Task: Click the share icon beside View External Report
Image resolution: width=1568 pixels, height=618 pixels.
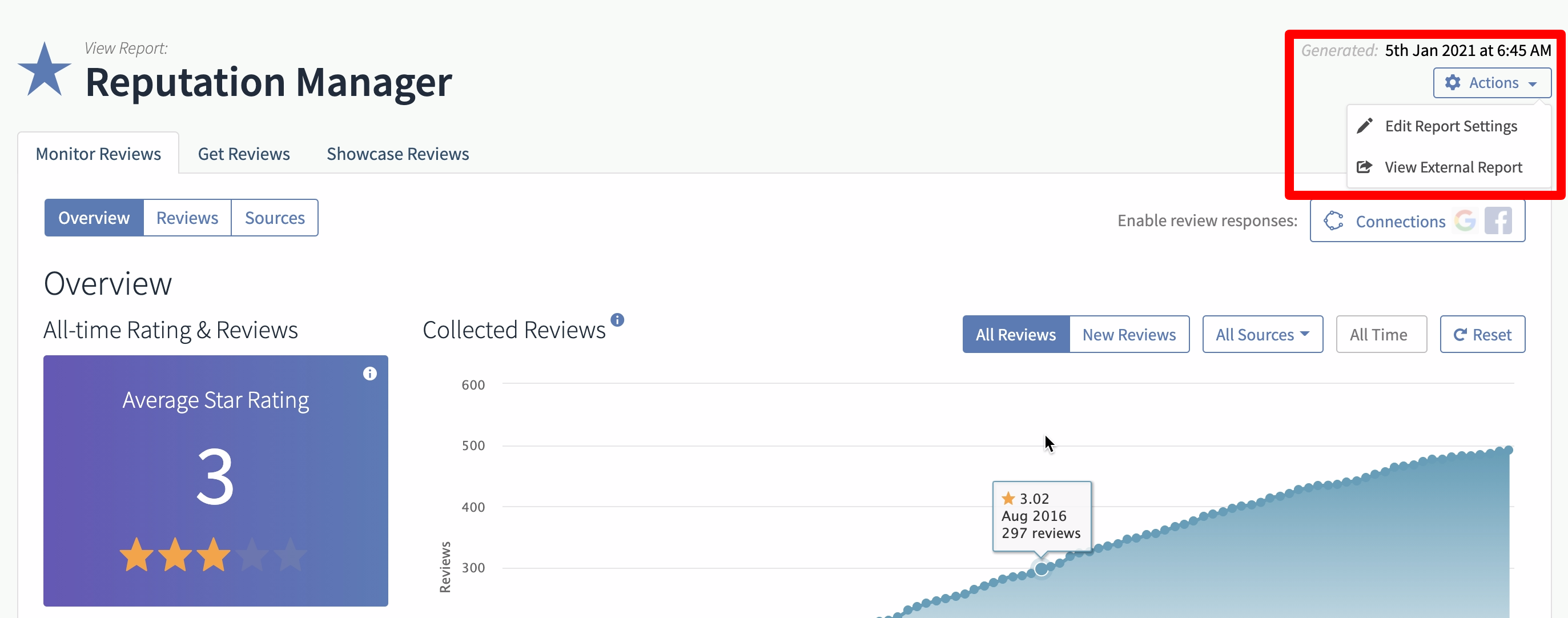Action: point(1365,166)
